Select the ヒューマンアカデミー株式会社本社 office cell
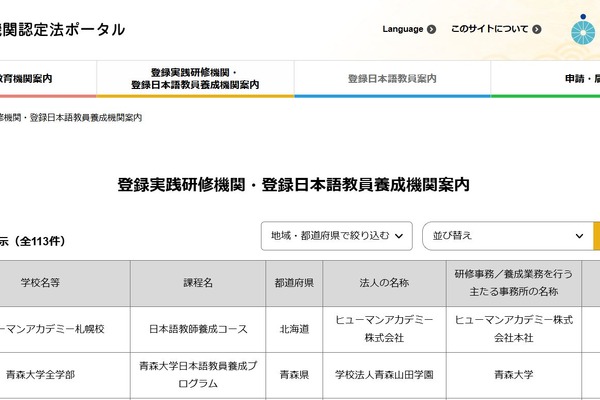The width and height of the screenshot is (600, 400). (x=514, y=329)
